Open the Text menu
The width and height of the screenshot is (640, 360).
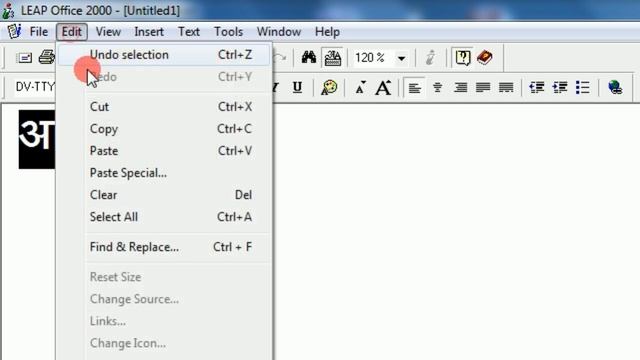coord(189,32)
